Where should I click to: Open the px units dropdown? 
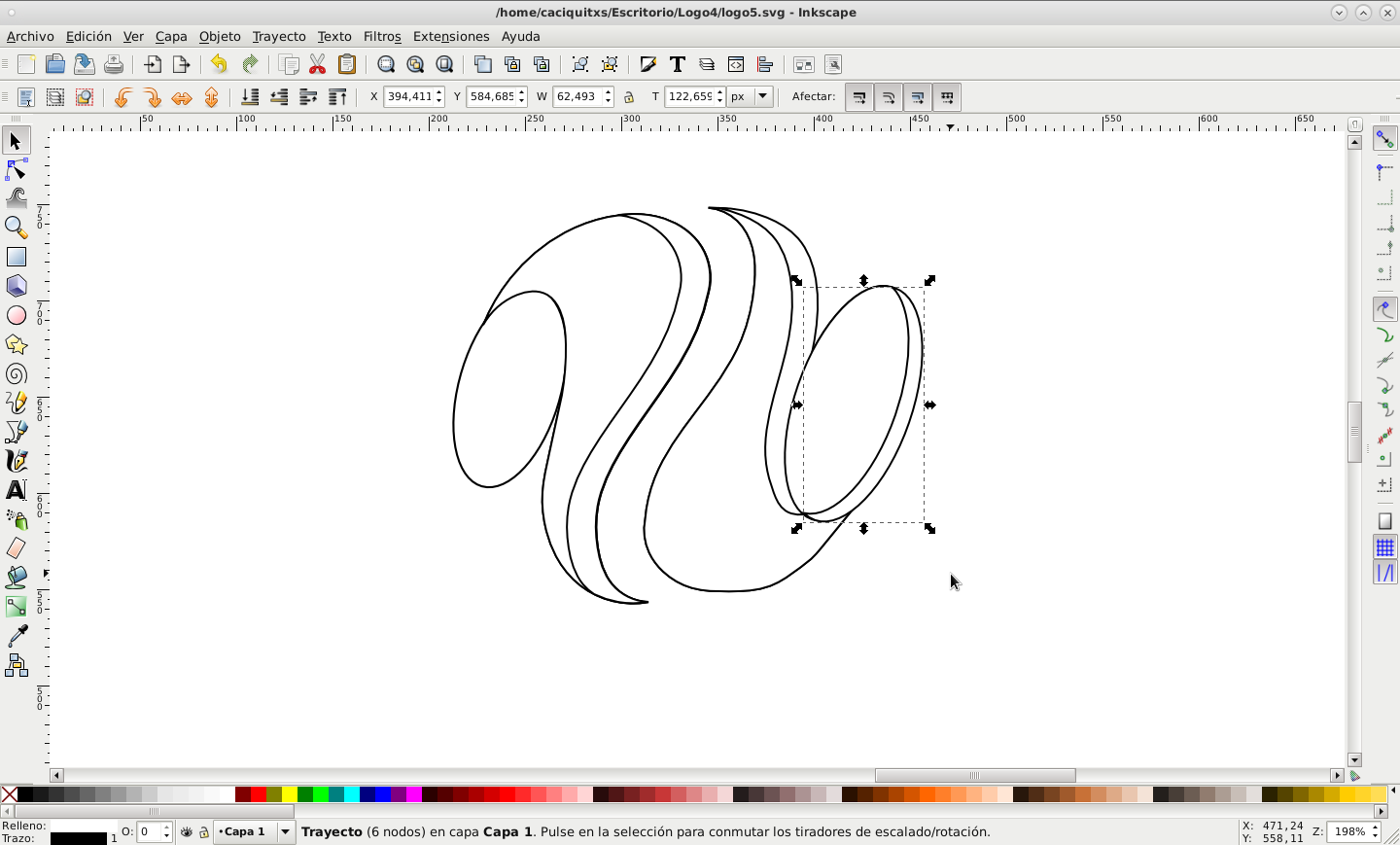[x=751, y=97]
